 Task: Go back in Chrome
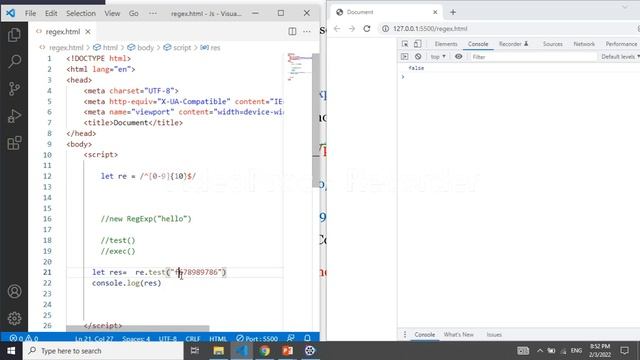click(337, 29)
